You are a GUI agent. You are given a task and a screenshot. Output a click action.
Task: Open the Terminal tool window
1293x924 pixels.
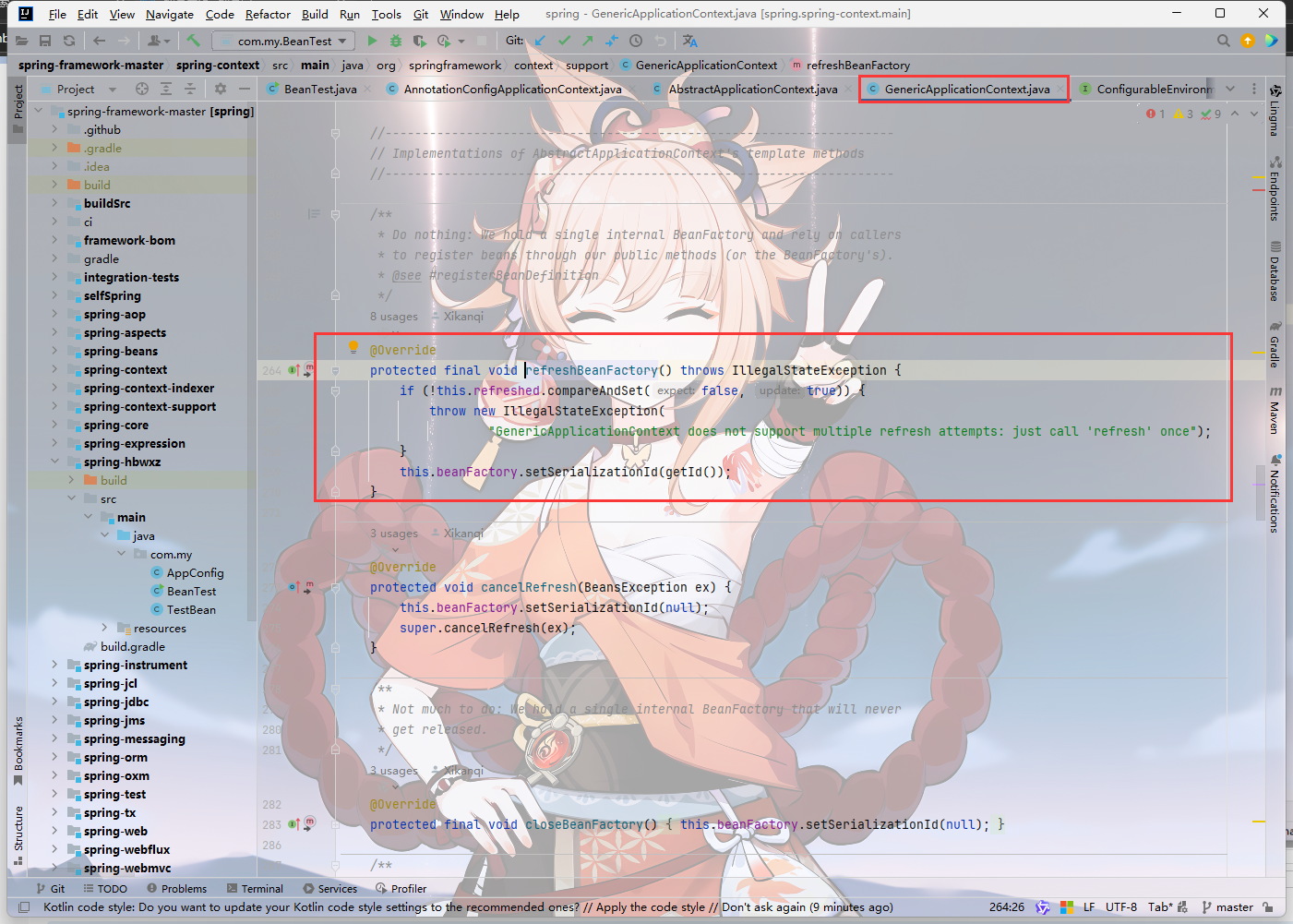(255, 888)
